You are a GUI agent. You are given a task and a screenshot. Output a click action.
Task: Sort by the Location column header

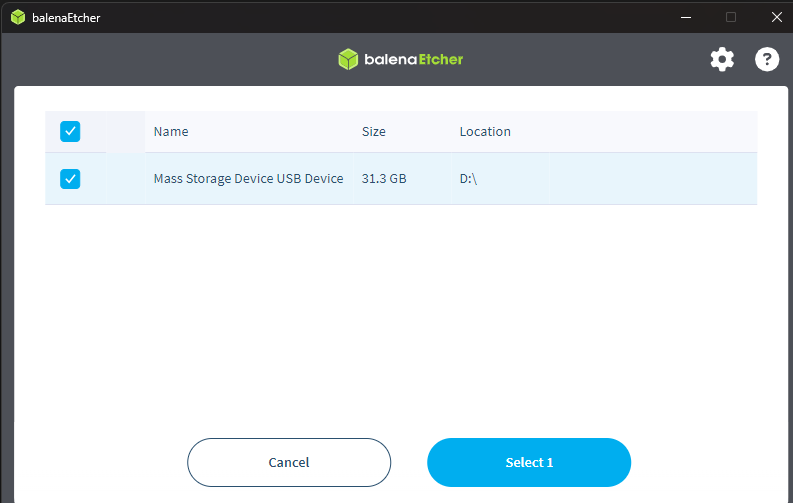[x=485, y=131]
